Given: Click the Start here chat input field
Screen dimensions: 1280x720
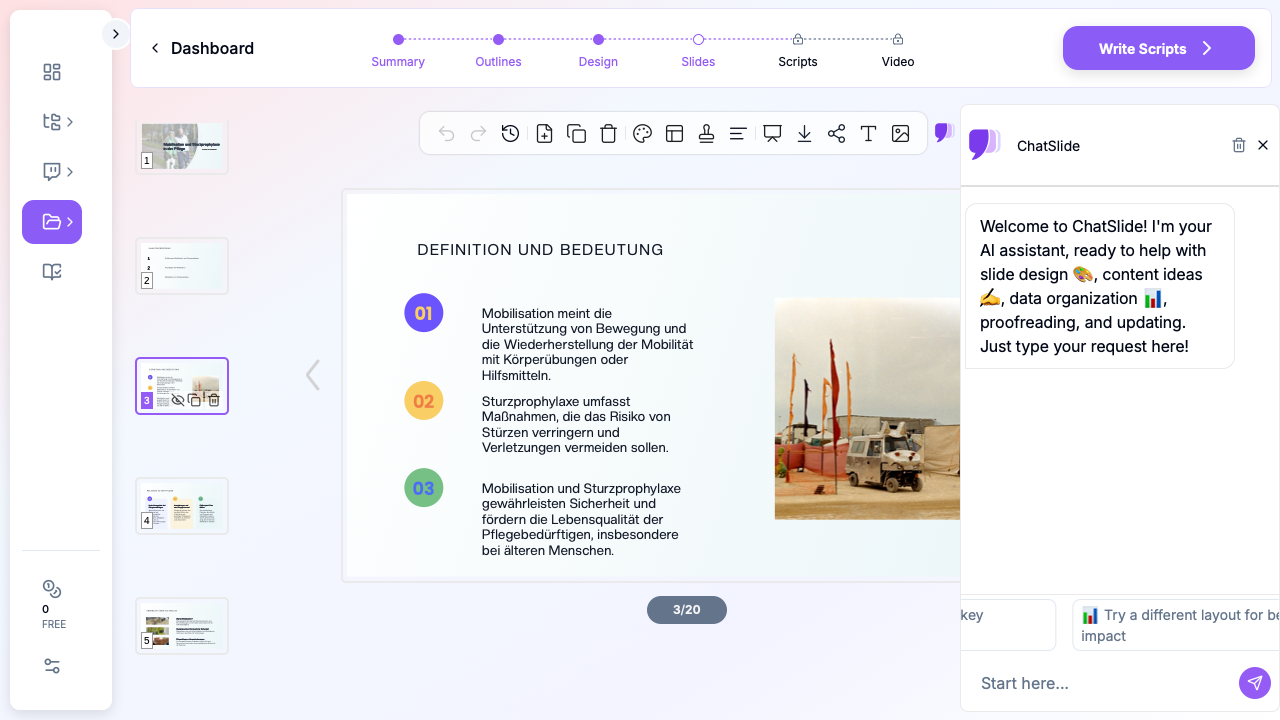Looking at the screenshot, I should (x=1100, y=683).
